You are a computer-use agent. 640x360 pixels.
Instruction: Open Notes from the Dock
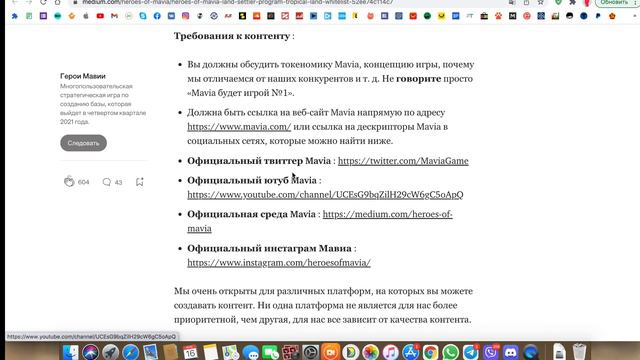coord(211,352)
